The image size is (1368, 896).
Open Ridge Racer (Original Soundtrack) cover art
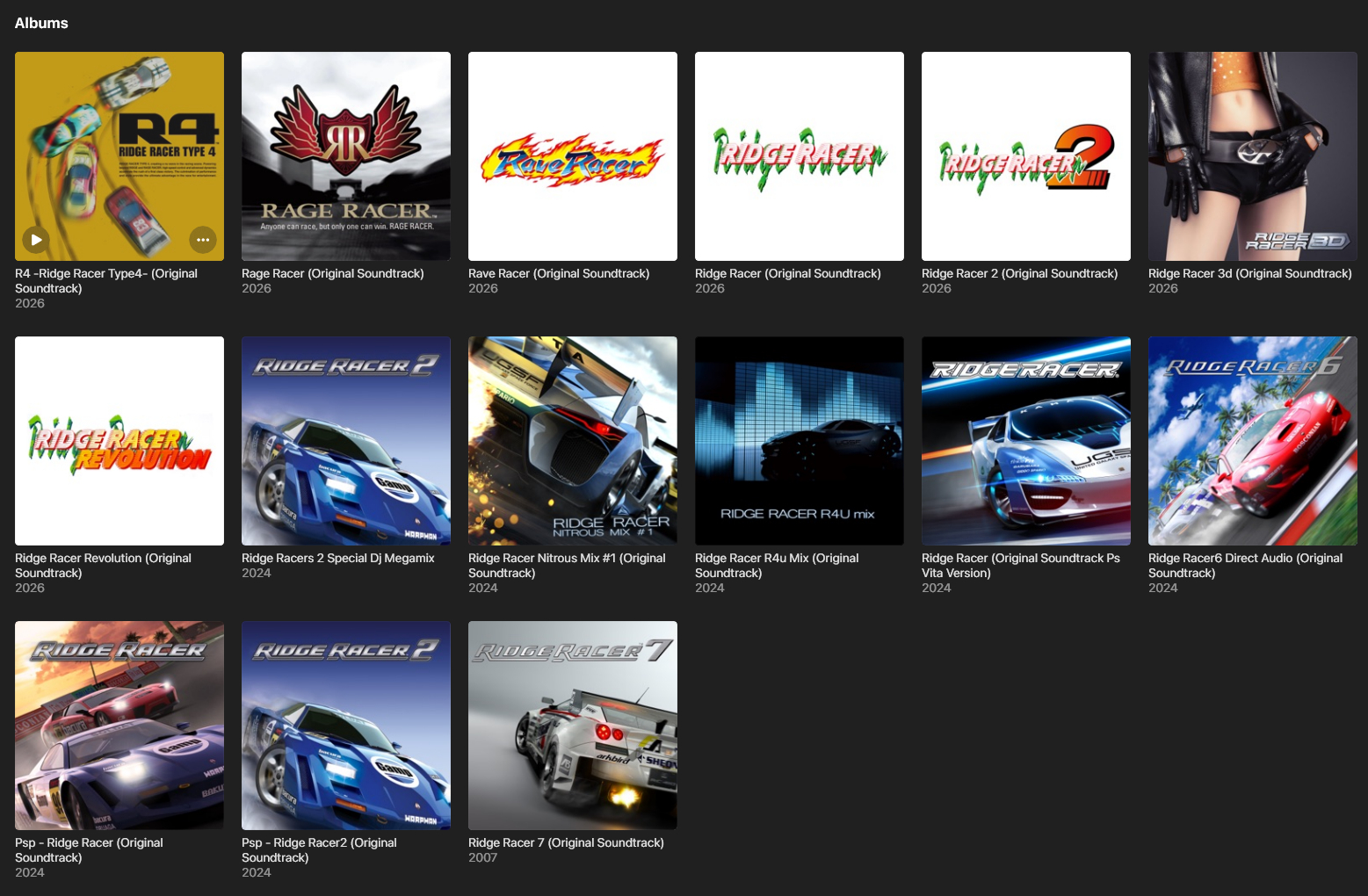click(x=799, y=155)
